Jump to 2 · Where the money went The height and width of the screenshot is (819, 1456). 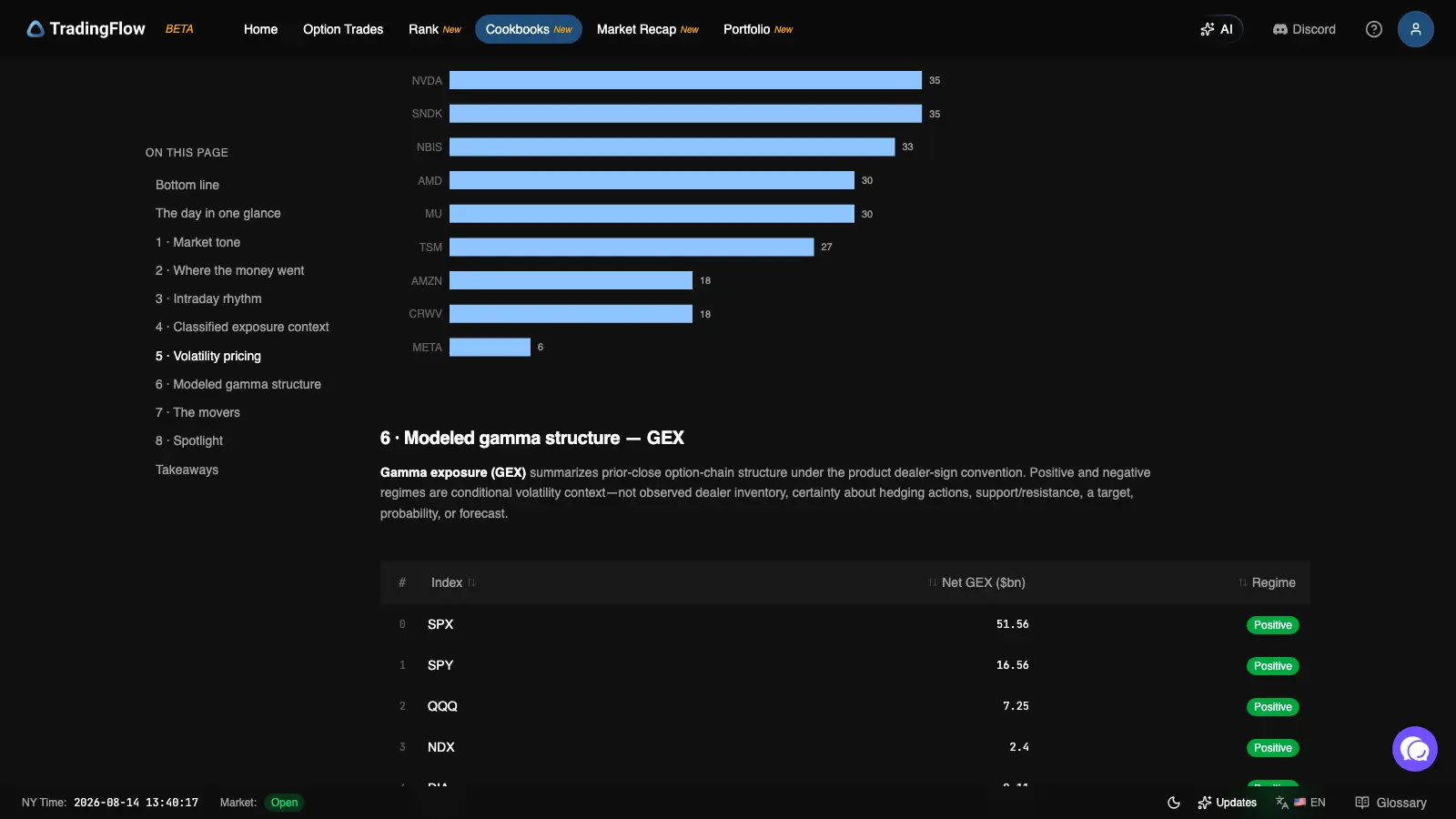coord(230,270)
